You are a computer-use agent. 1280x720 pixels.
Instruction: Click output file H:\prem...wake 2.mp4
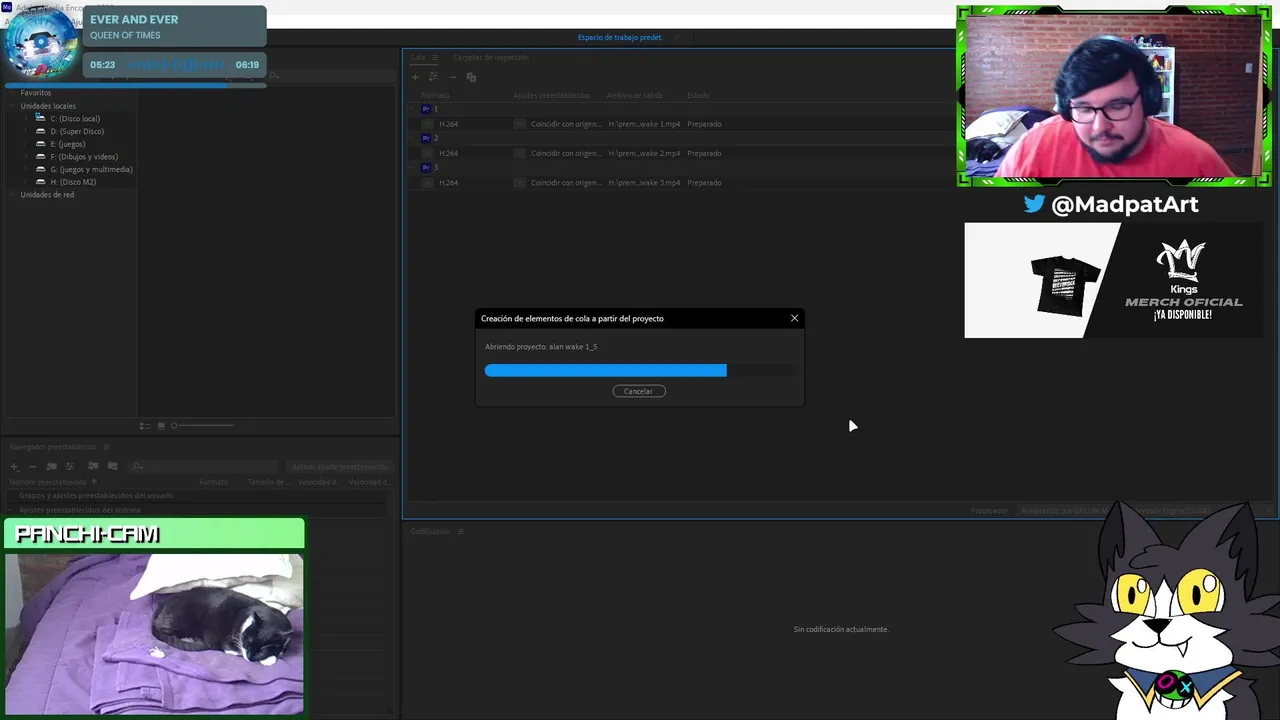(x=644, y=153)
